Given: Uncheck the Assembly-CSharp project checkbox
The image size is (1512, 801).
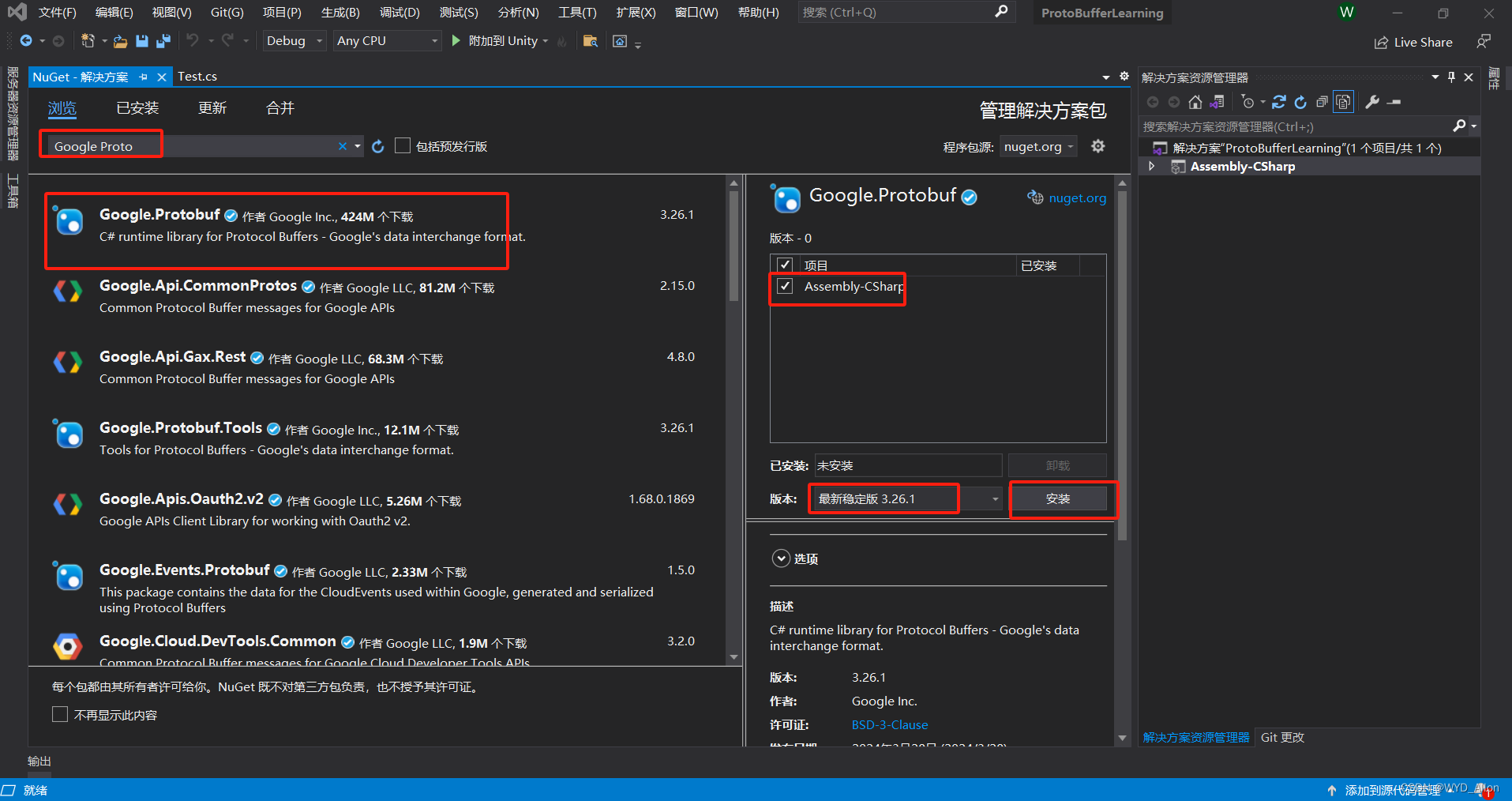Looking at the screenshot, I should [x=785, y=286].
